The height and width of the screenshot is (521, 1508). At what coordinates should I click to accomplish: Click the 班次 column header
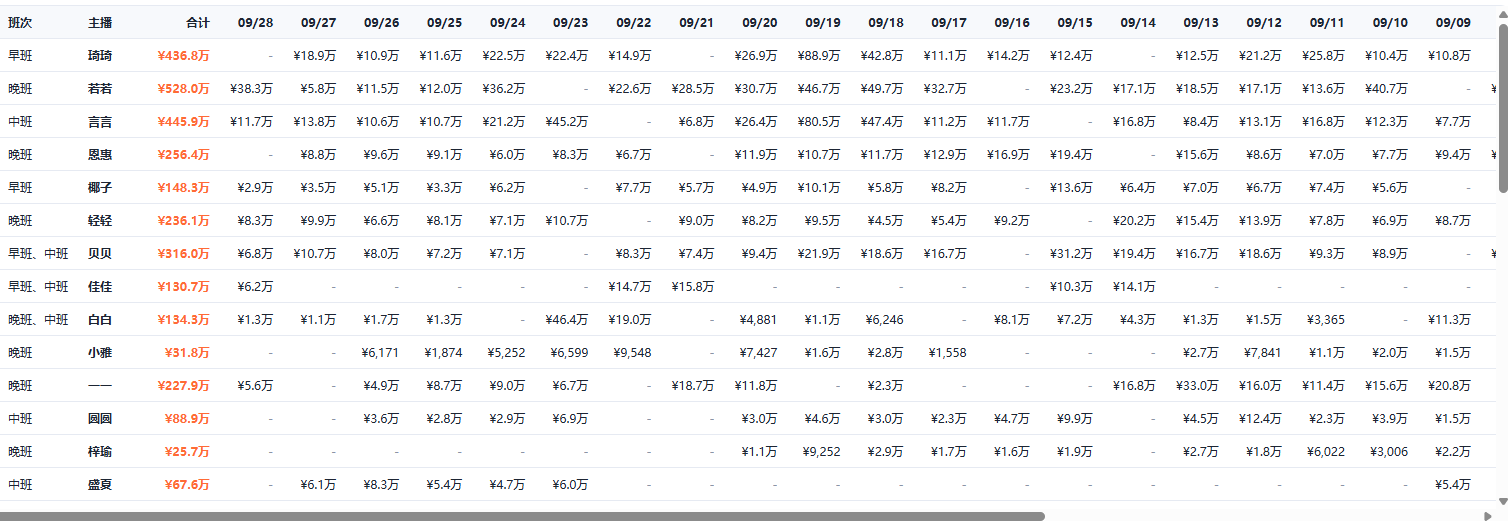pyautogui.click(x=20, y=22)
